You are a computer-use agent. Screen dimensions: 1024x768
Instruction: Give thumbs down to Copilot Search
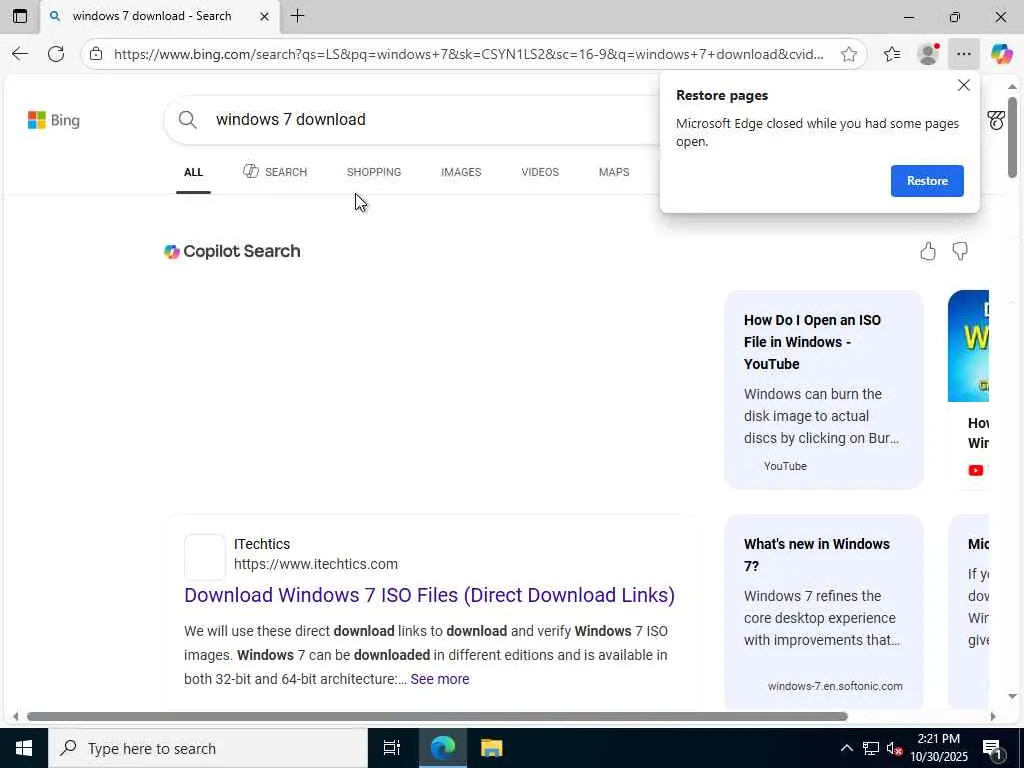[960, 251]
